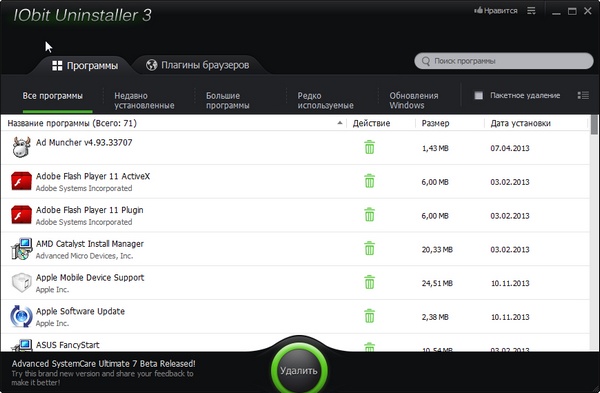Click the globe icon on browser plugins tab
The width and height of the screenshot is (600, 393).
(152, 65)
